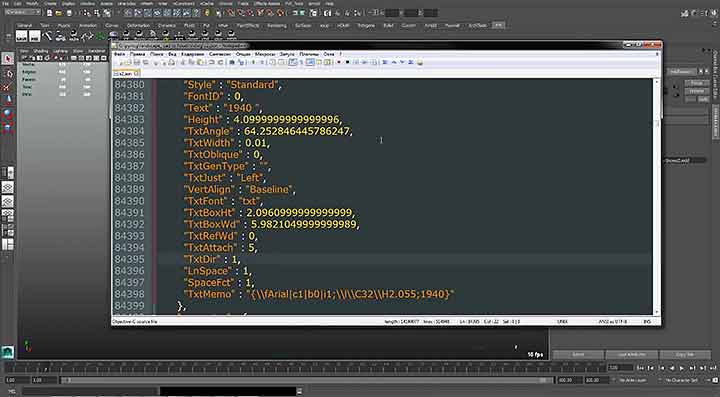Image resolution: width=720 pixels, height=397 pixels.
Task: Open the Файл menu in Notepad++
Action: 119,54
